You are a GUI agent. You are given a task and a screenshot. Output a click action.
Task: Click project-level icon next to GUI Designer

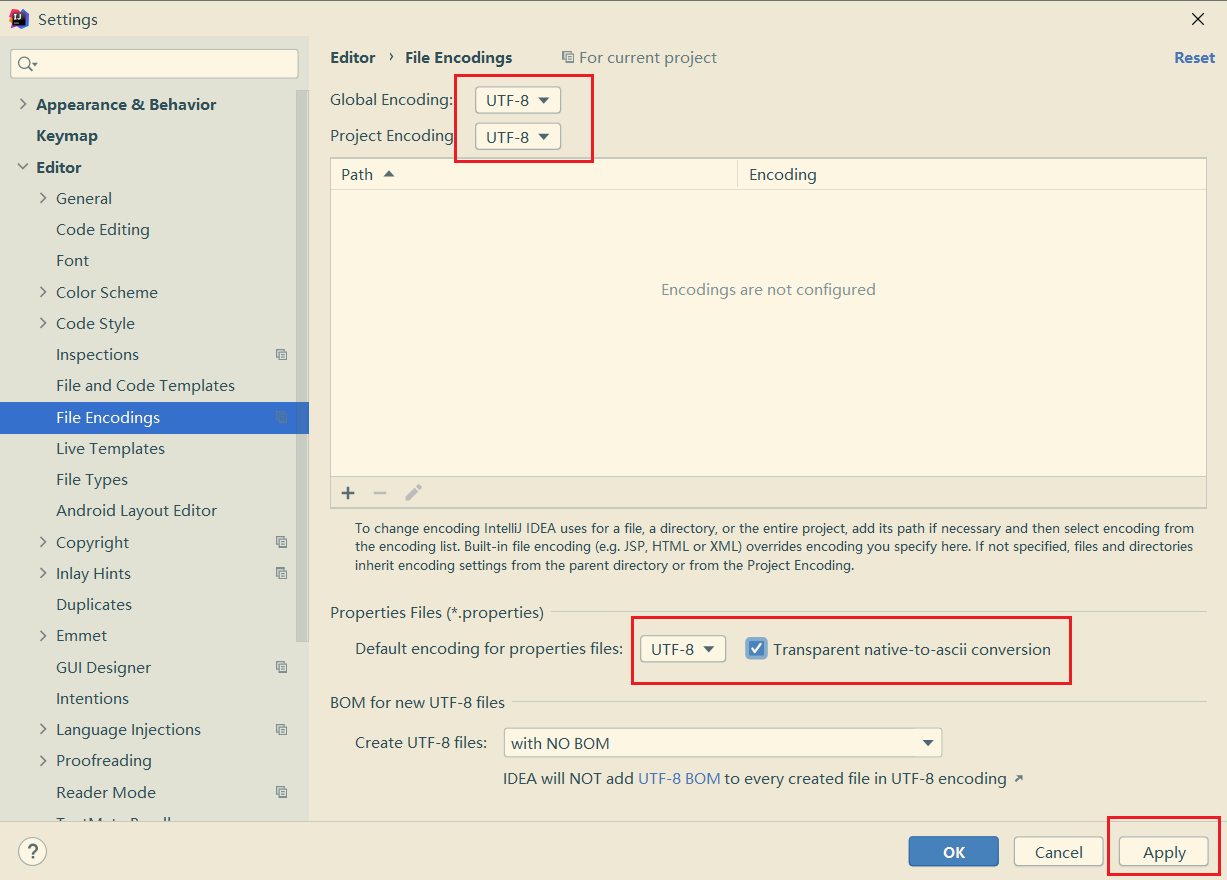281,668
